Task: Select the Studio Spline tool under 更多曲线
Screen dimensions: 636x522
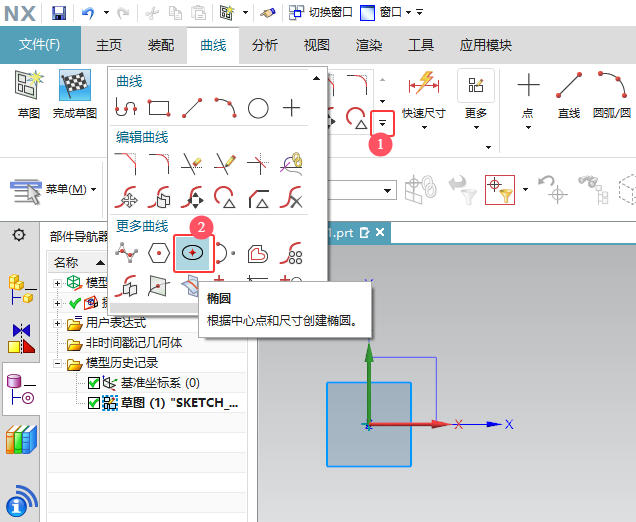Action: click(126, 253)
